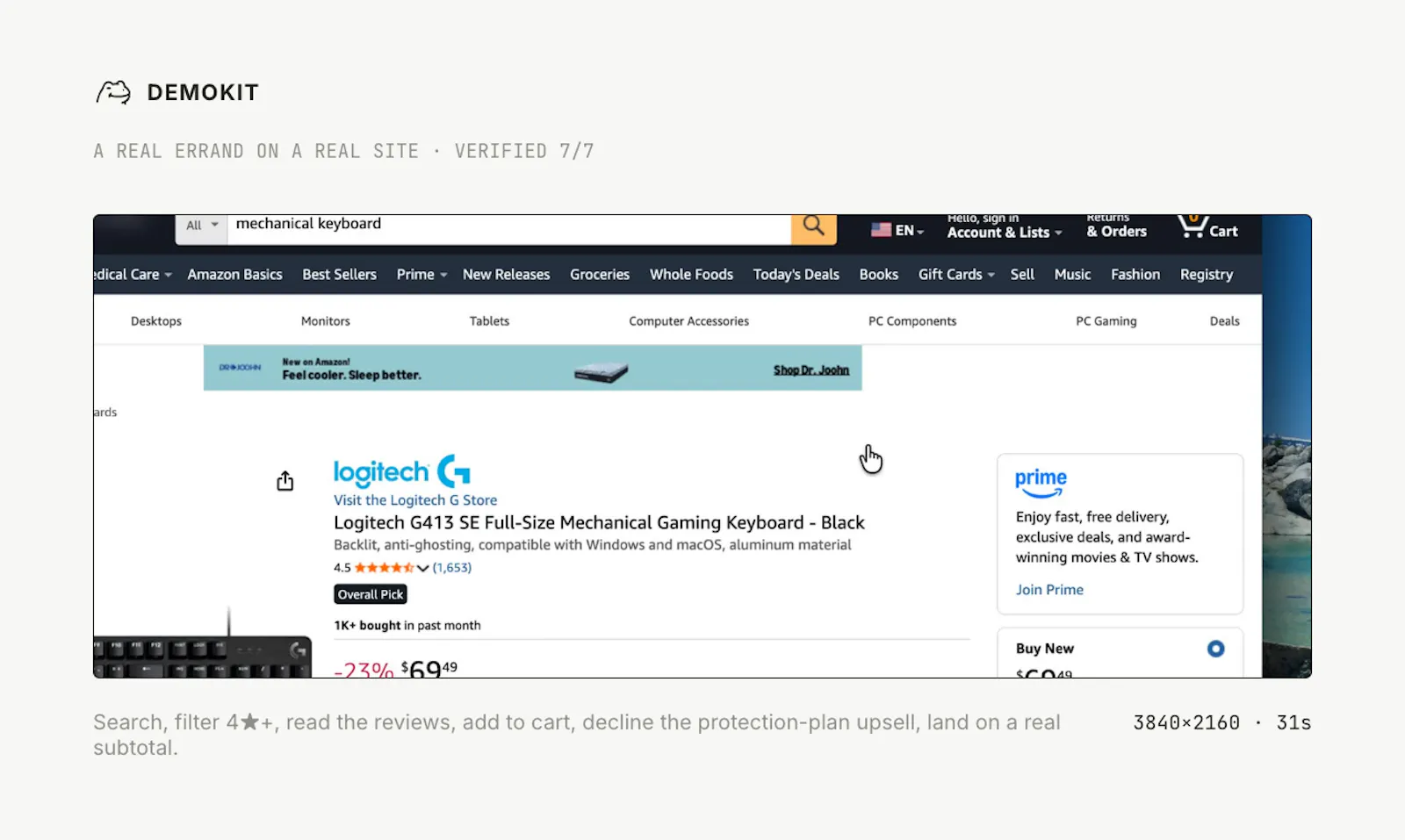Open Returns & Orders
Screen dimensions: 1405x840
1117,226
